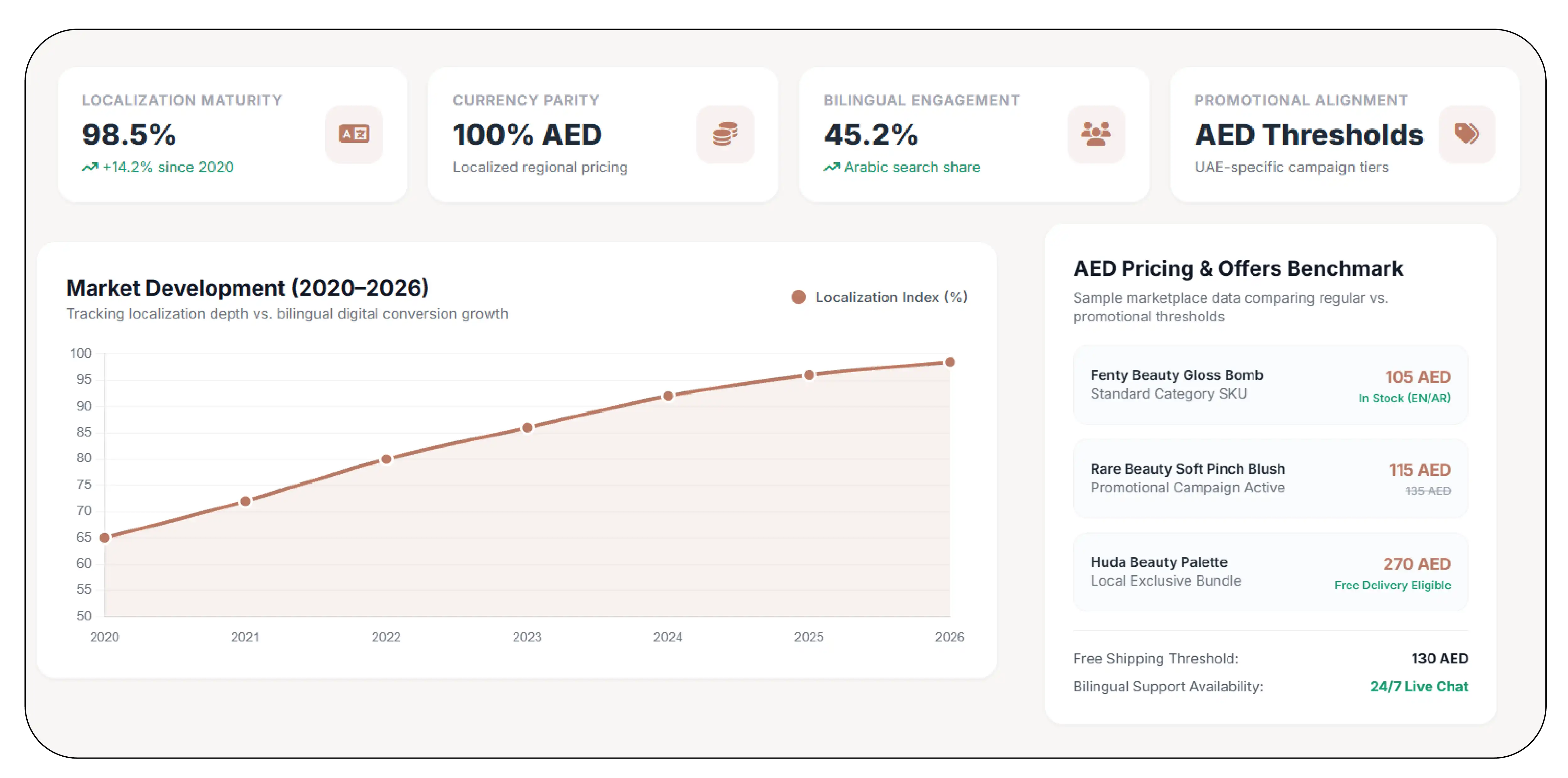Select the 2021 data point on the chart

point(245,501)
